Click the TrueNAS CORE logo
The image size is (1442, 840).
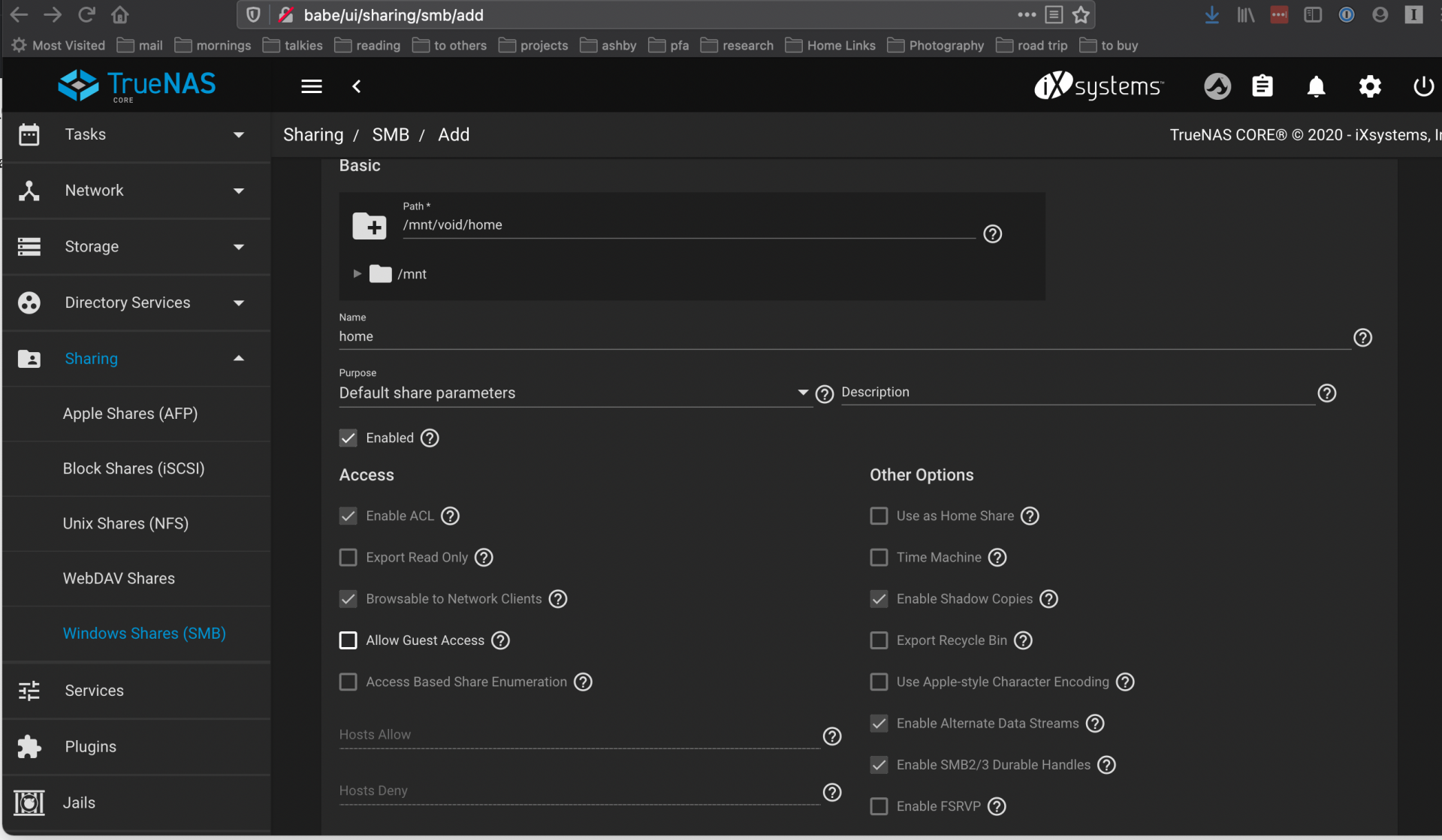(137, 86)
